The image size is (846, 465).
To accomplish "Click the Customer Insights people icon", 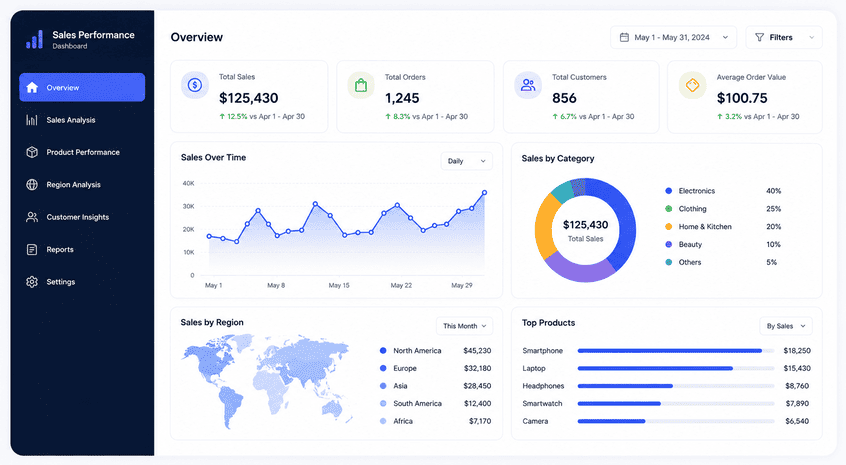I will pos(32,217).
